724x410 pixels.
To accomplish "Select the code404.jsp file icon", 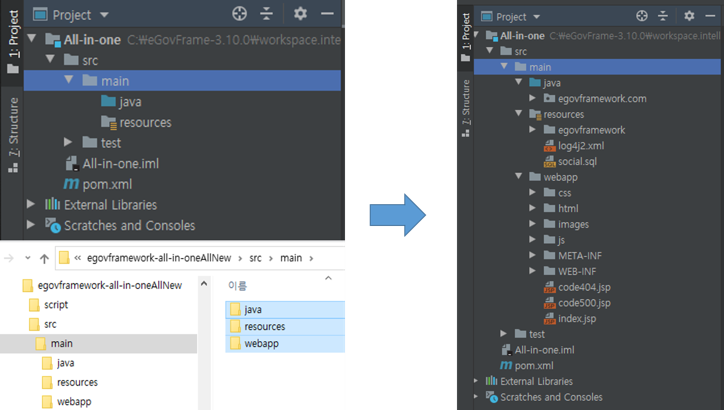I will [x=549, y=287].
